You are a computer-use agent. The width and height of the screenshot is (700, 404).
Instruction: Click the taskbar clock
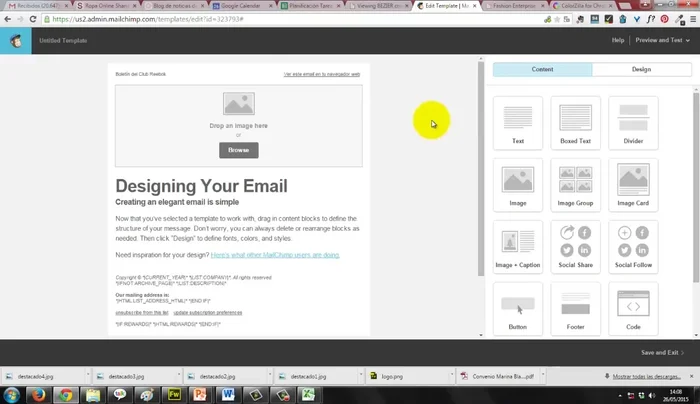click(x=676, y=396)
